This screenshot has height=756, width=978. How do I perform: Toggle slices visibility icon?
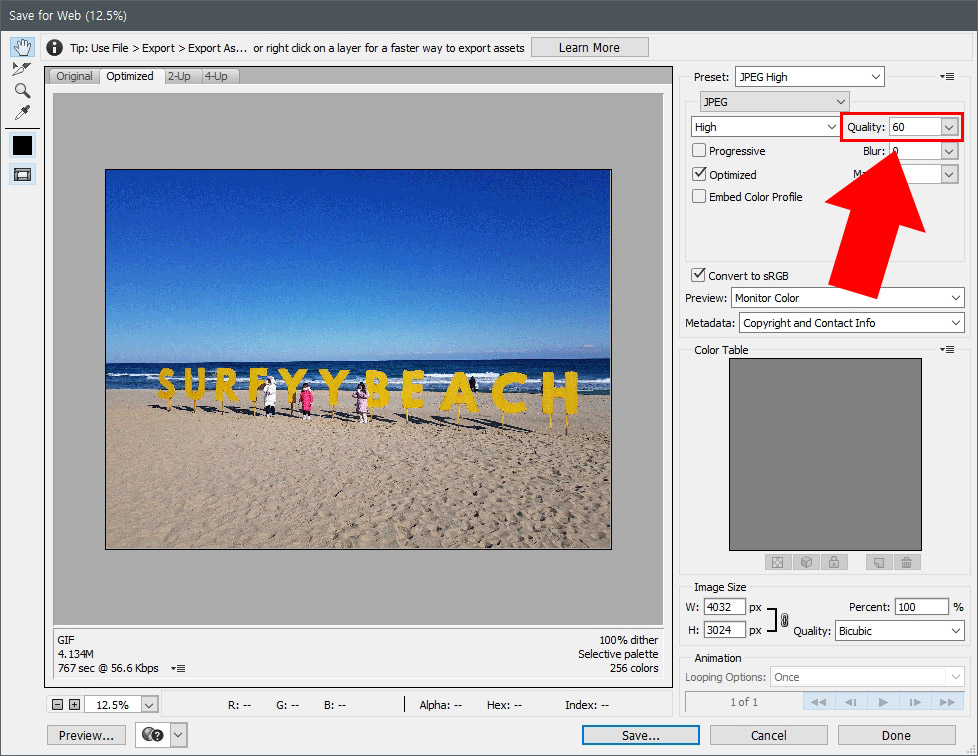point(22,175)
